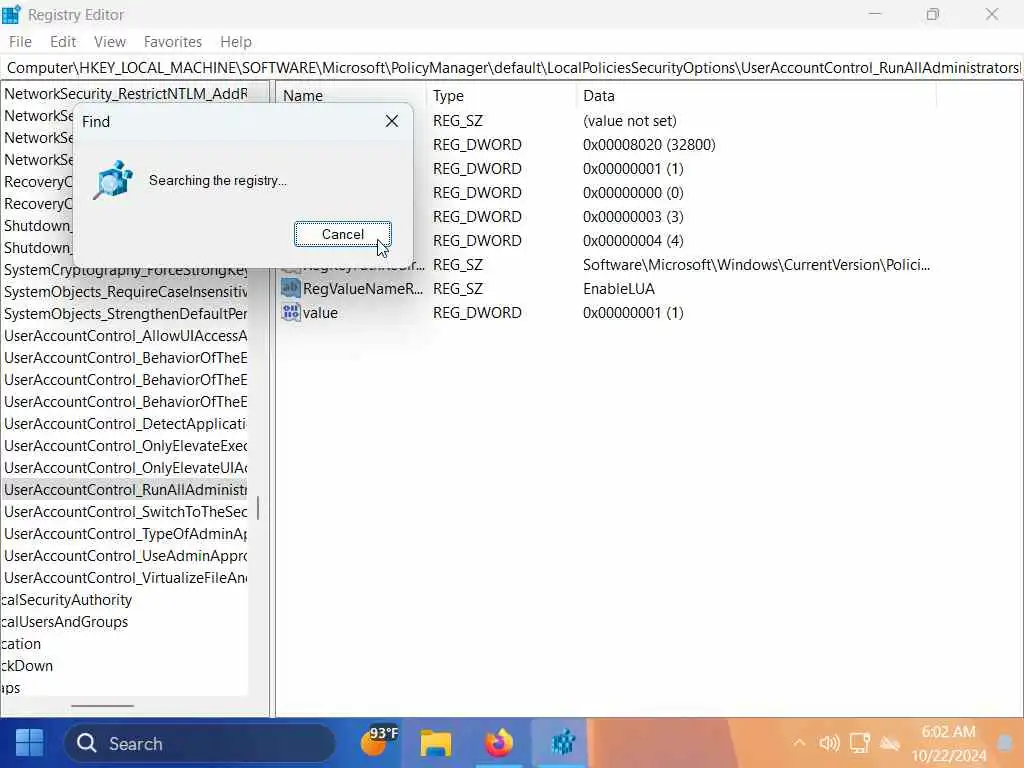The height and width of the screenshot is (768, 1024).
Task: Open the Windows Start menu
Action: point(29,743)
